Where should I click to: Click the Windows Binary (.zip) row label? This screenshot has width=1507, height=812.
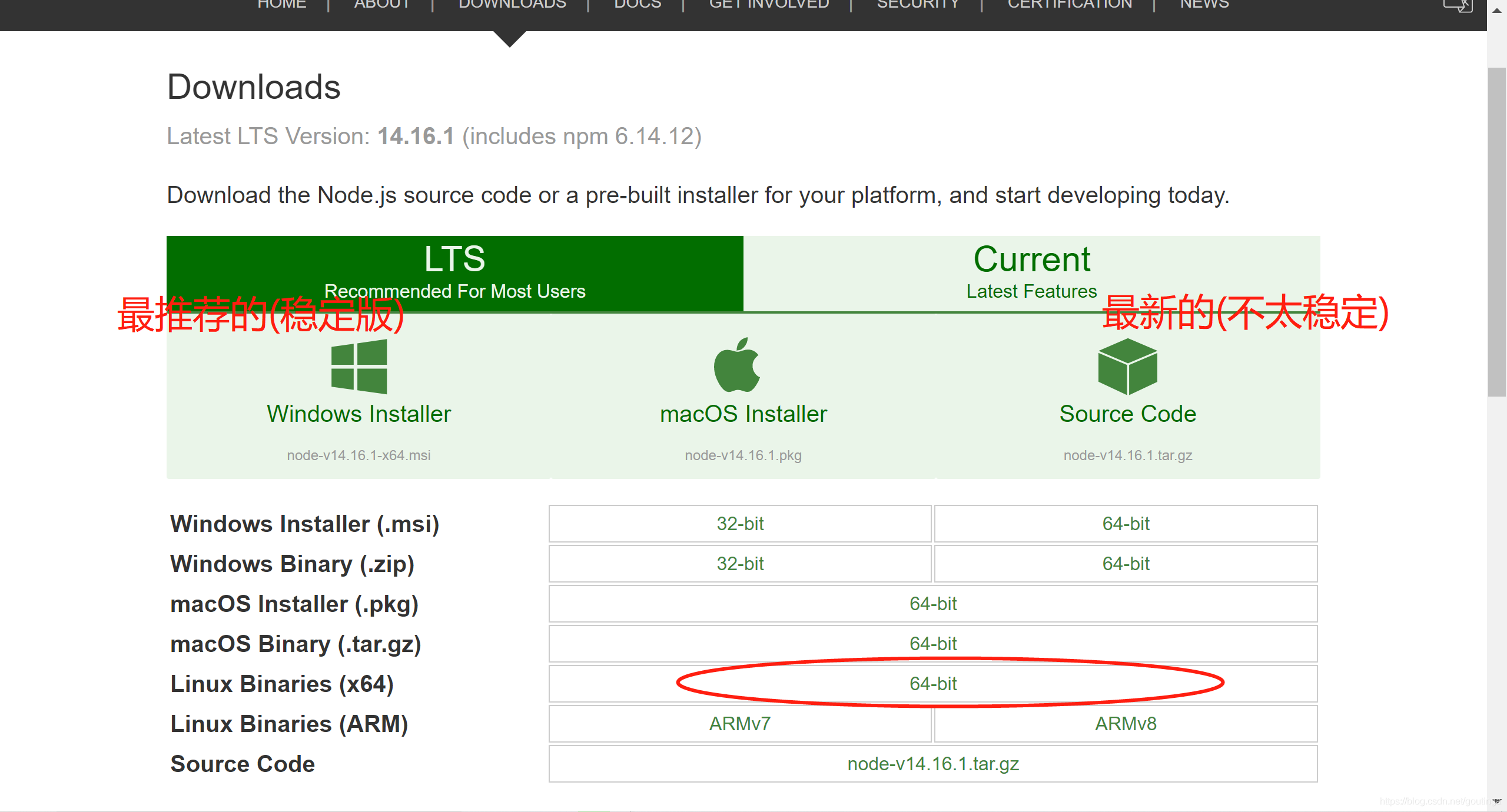point(293,564)
